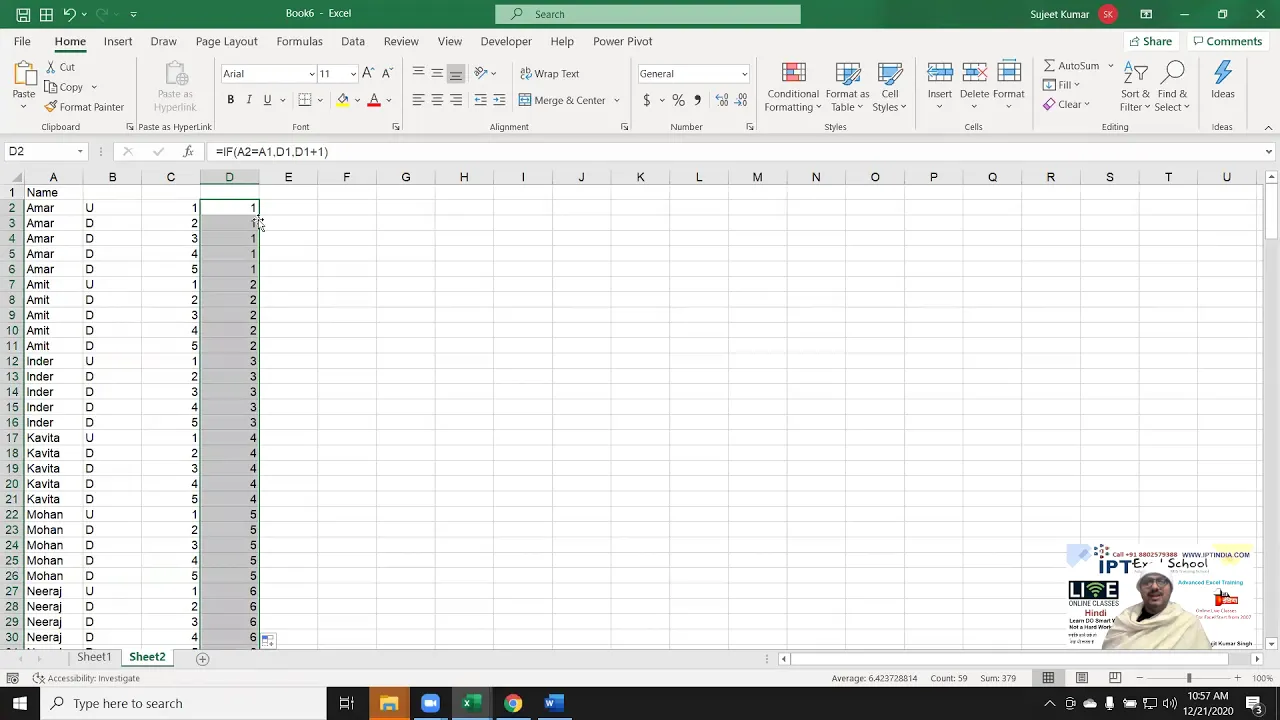Click the Ideas lightning icon
Screen dimensions: 1280x720
pyautogui.click(x=1223, y=73)
